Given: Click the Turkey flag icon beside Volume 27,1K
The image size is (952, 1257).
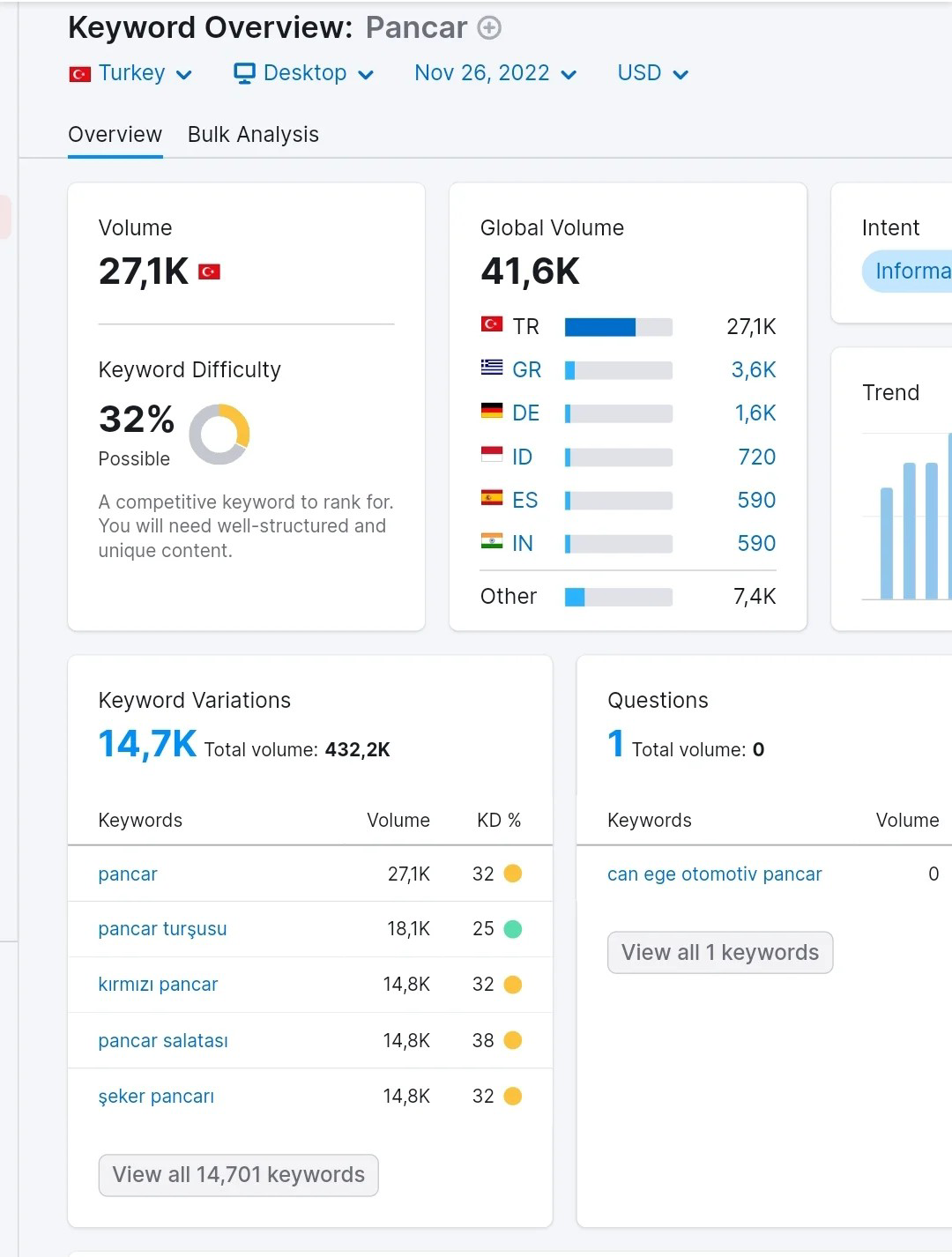Looking at the screenshot, I should tap(209, 271).
